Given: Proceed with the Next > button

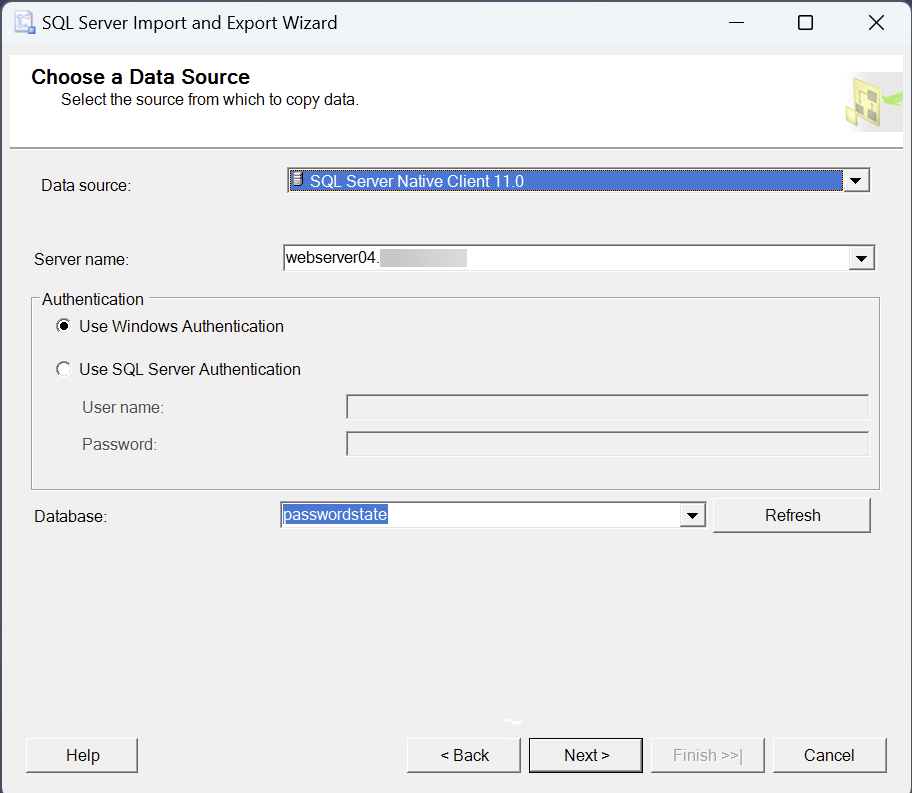Looking at the screenshot, I should (586, 755).
